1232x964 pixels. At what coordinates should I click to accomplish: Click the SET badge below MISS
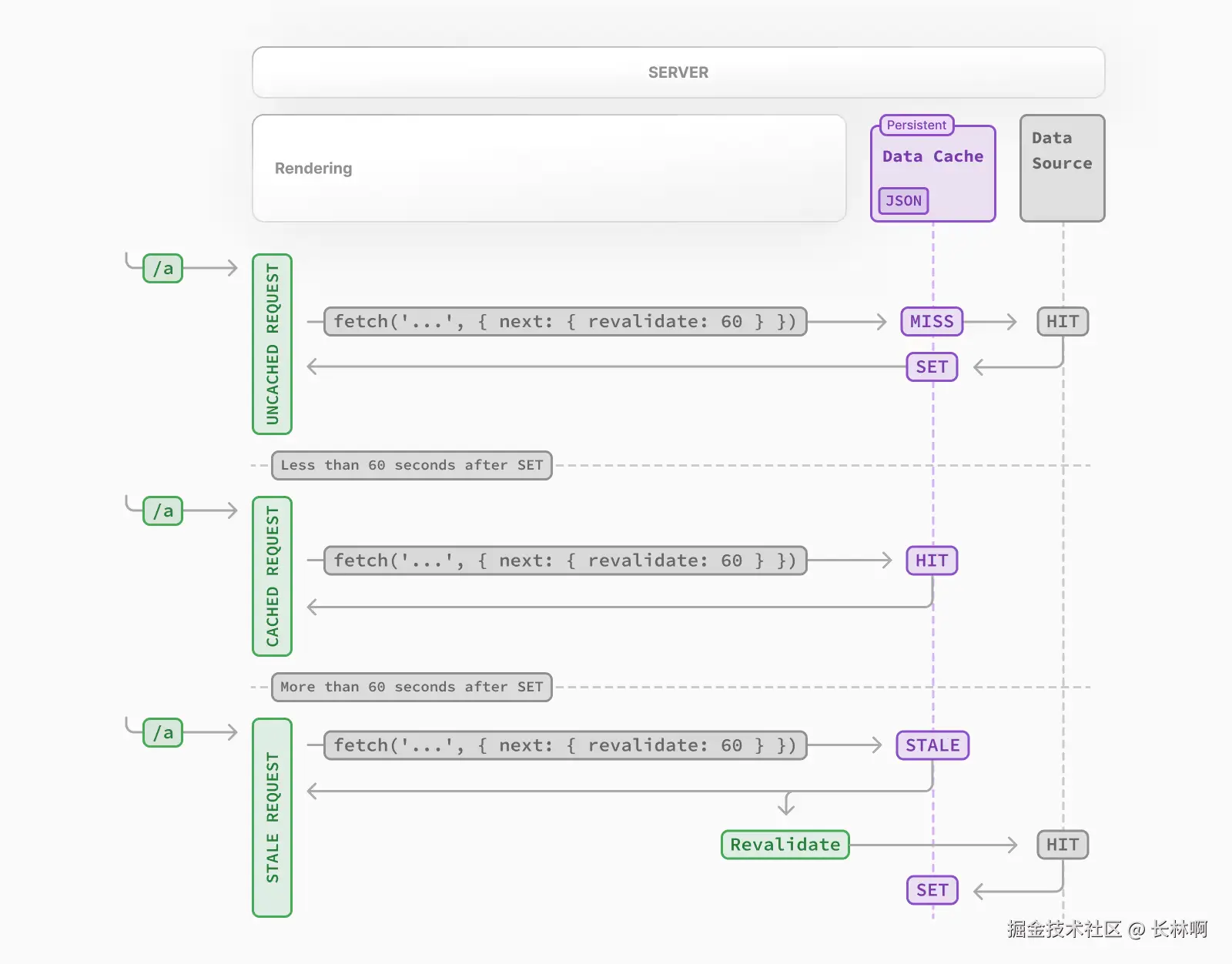(x=932, y=367)
